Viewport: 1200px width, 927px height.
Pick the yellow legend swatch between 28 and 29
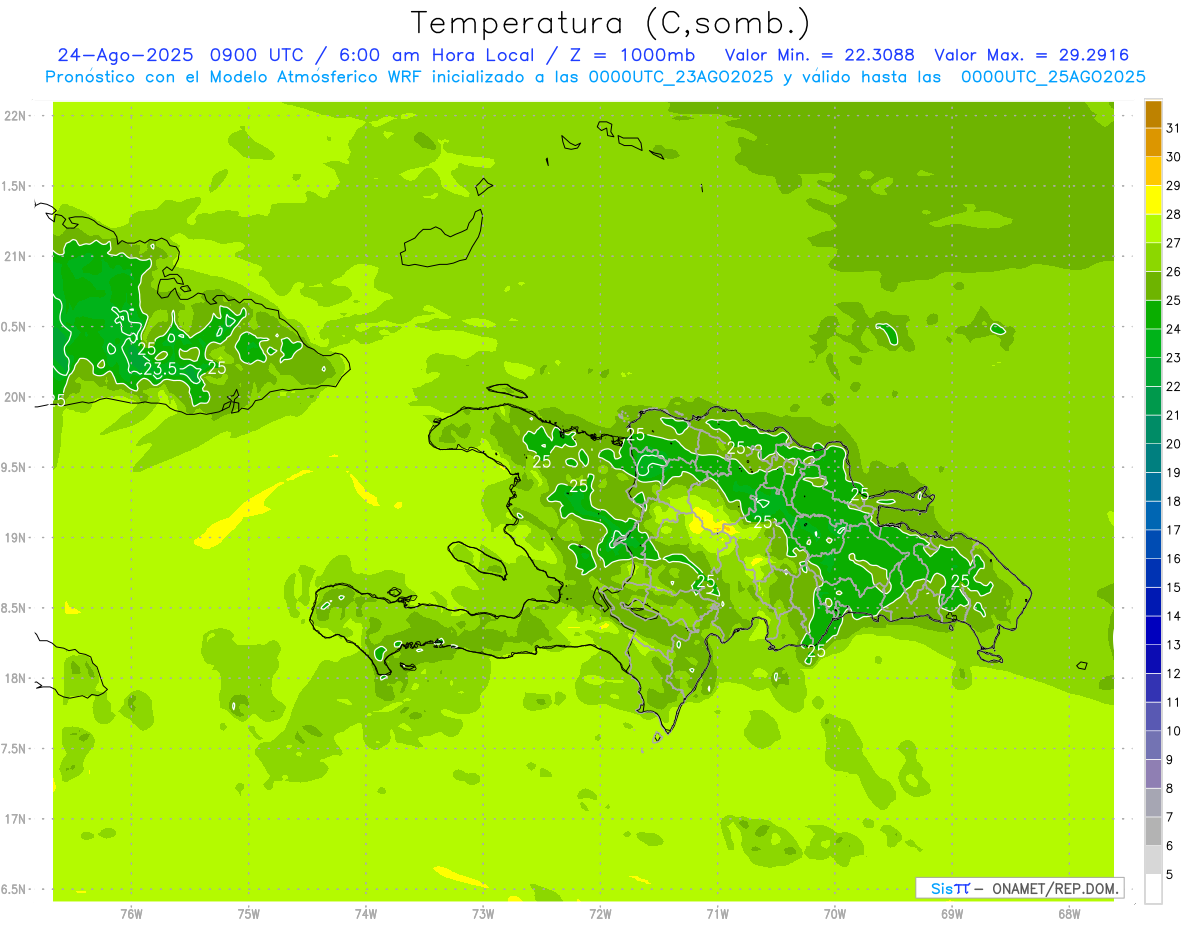(x=1153, y=200)
